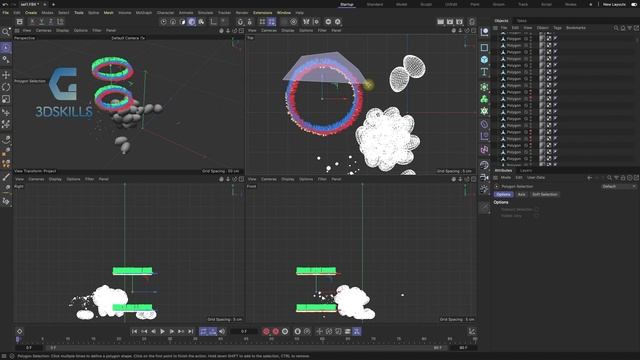Toggle the Z axis lock
Viewport: 640px width, 360px height.
[x=51, y=22]
